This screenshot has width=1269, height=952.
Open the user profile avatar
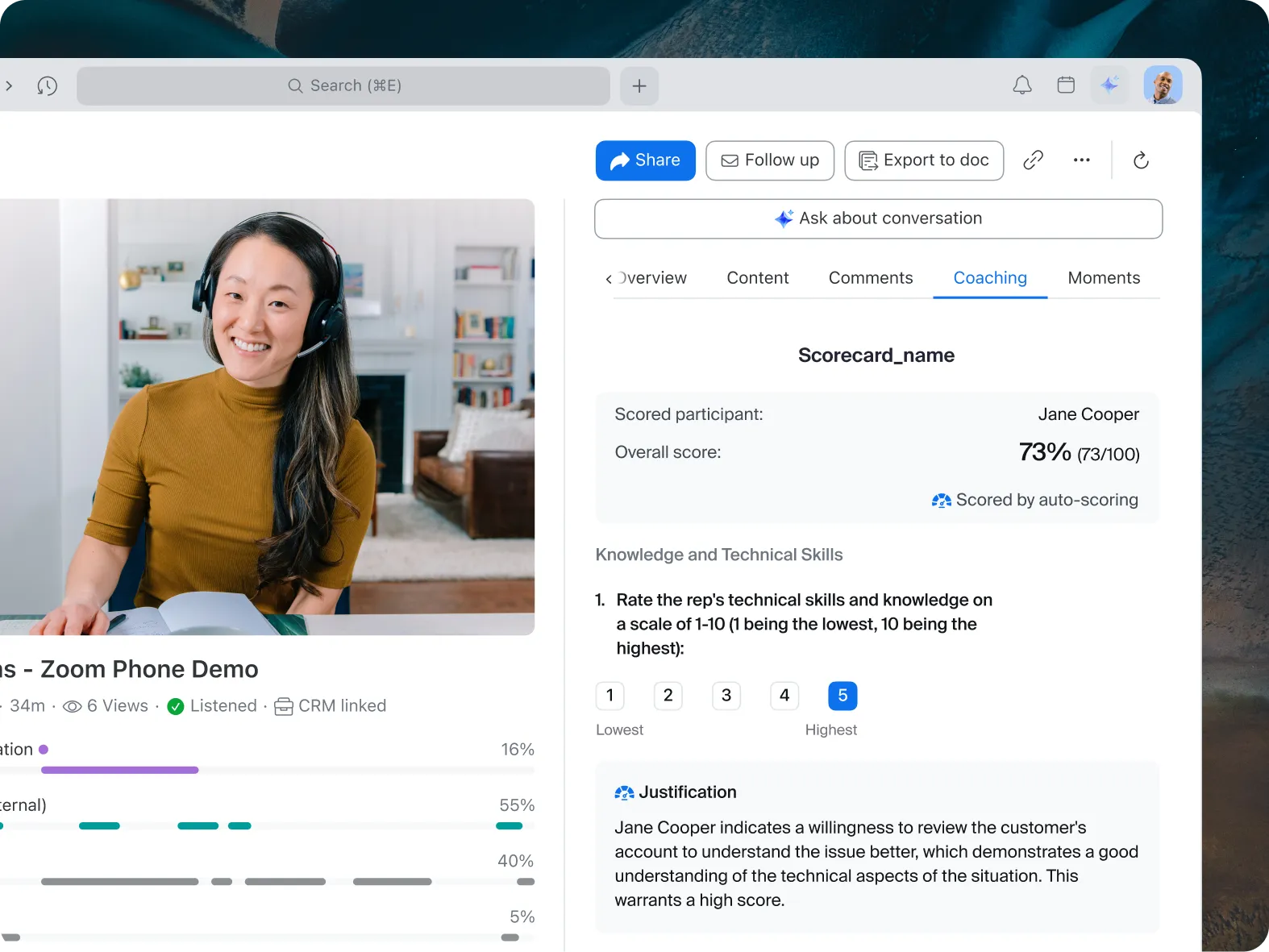[x=1163, y=85]
